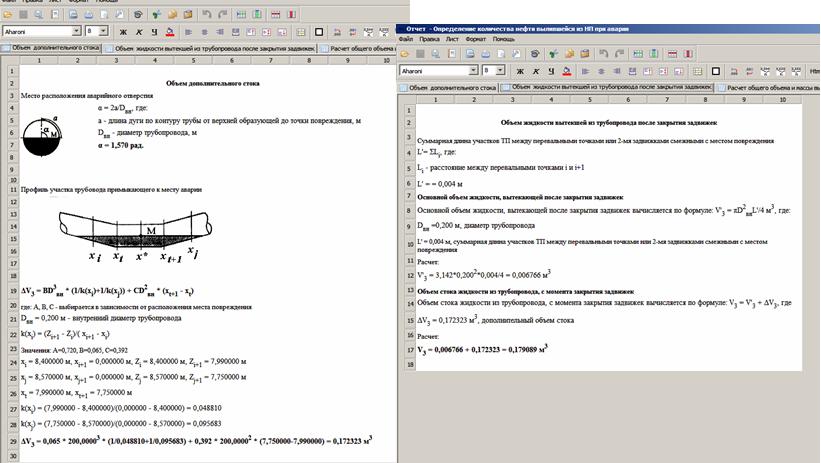Click the Redo arrow in the left window toolbar
This screenshot has width=821, height=463.
pos(223,16)
